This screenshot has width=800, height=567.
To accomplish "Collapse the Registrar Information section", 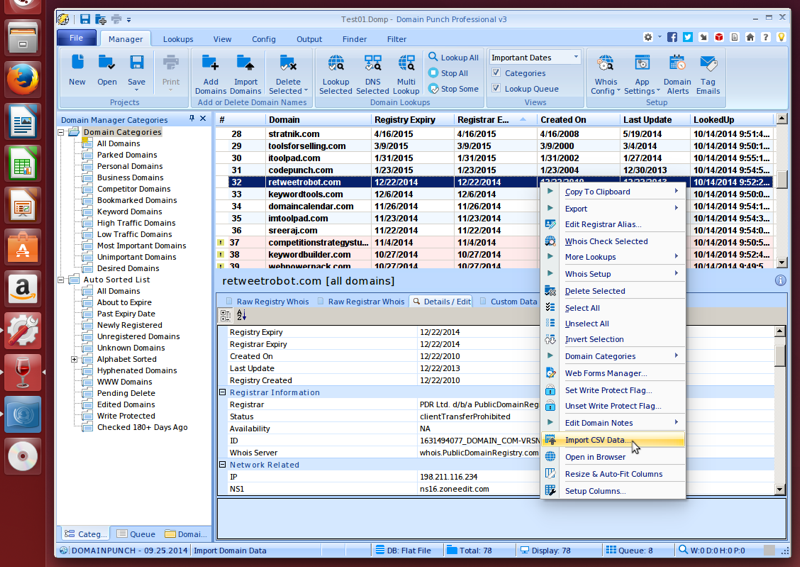I will pyautogui.click(x=222, y=392).
